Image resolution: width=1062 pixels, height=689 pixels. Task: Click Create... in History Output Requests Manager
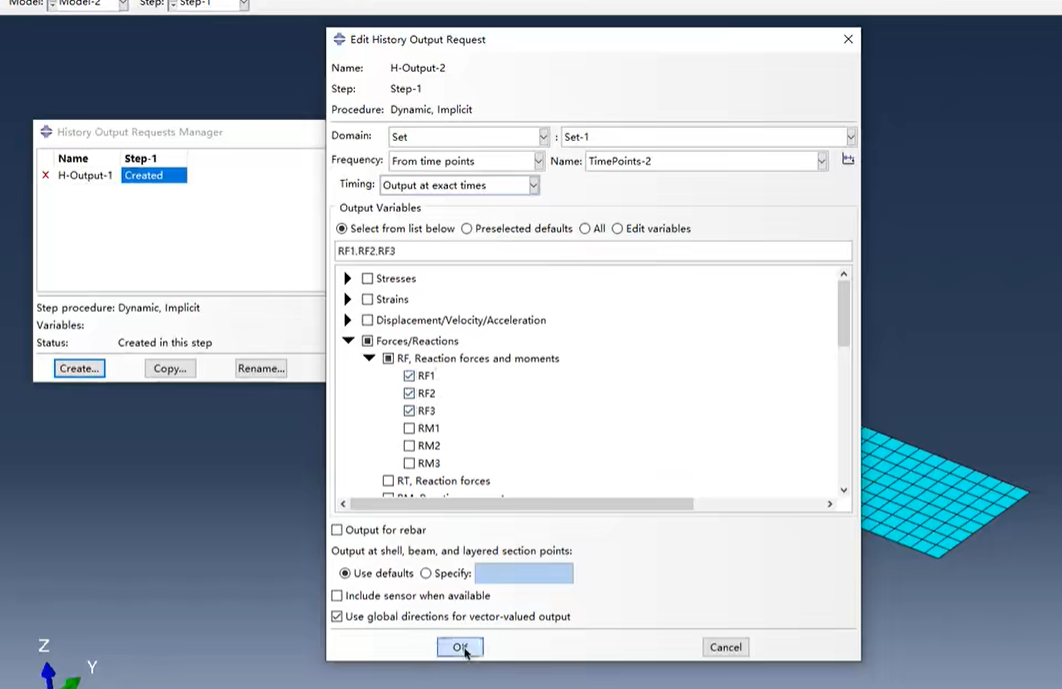coord(79,369)
